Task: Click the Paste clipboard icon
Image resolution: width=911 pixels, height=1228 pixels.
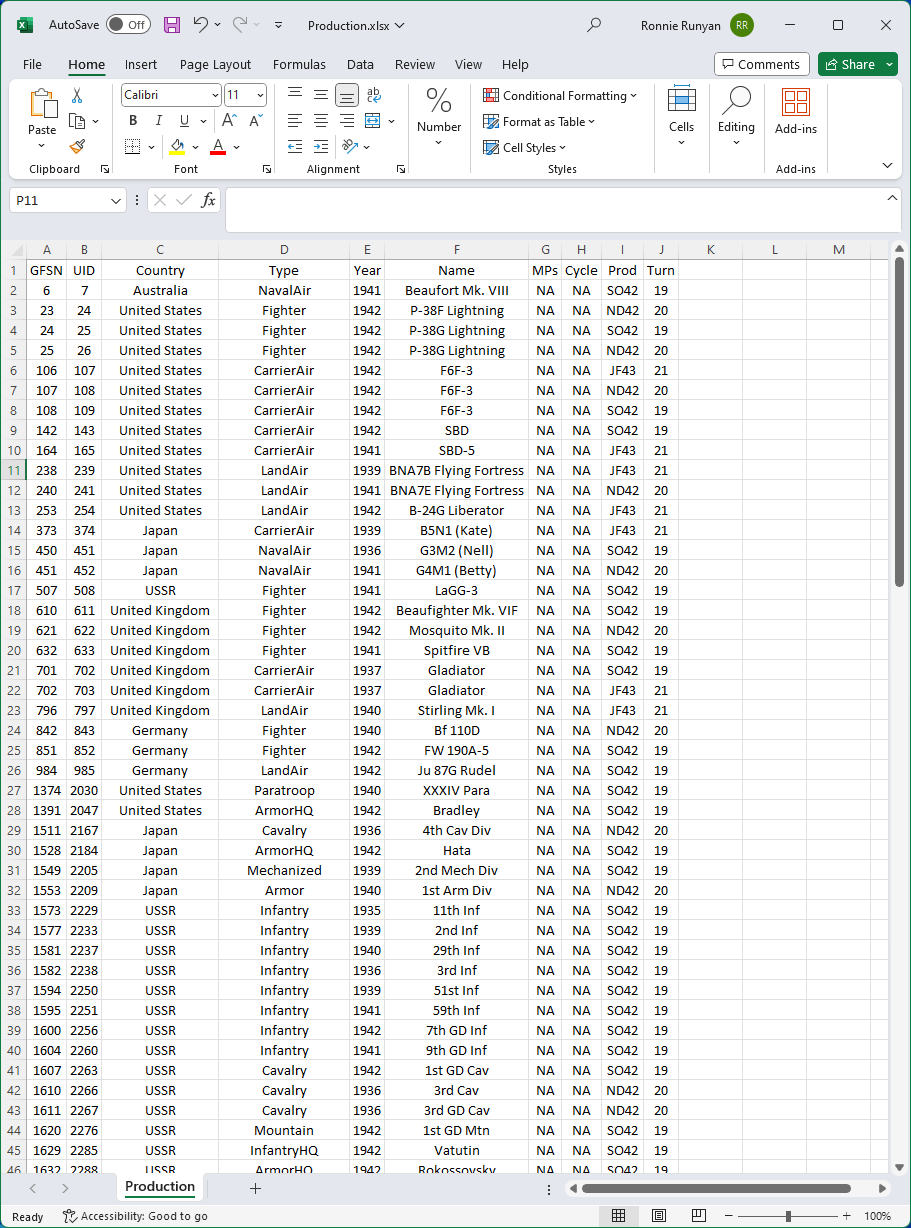Action: tap(42, 104)
